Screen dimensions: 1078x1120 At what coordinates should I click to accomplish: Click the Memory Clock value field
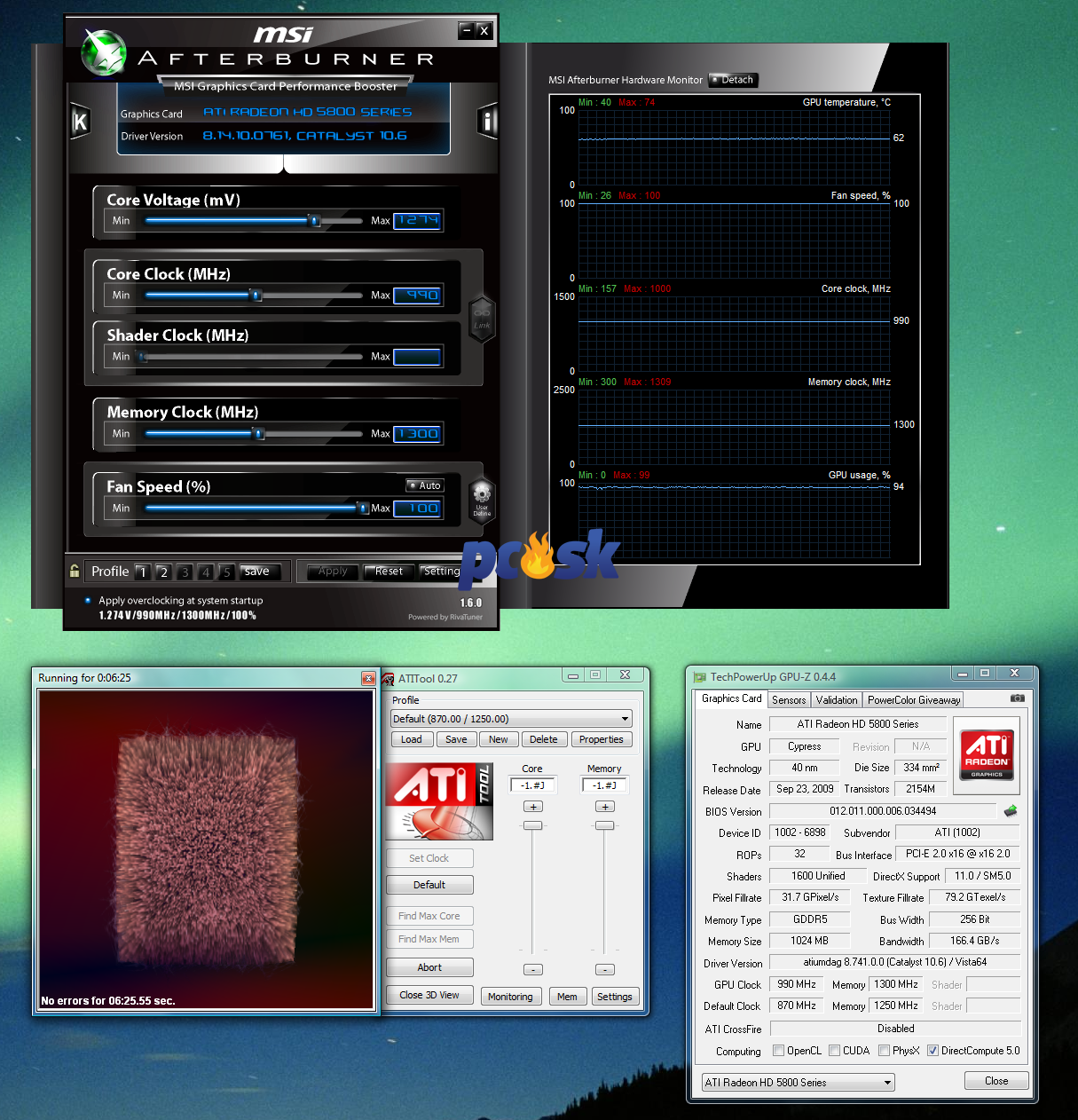417,434
